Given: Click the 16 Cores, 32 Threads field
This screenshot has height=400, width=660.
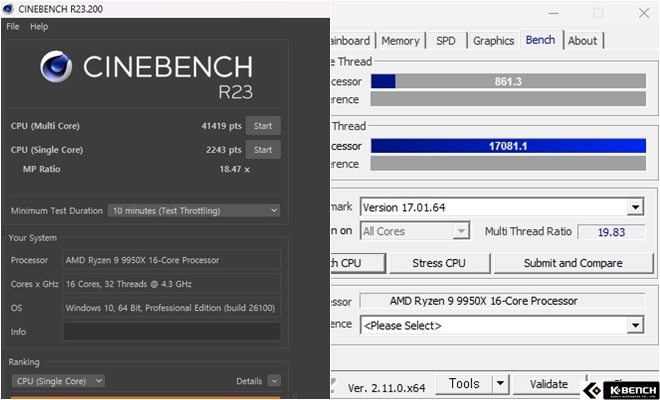Looking at the screenshot, I should pos(172,284).
